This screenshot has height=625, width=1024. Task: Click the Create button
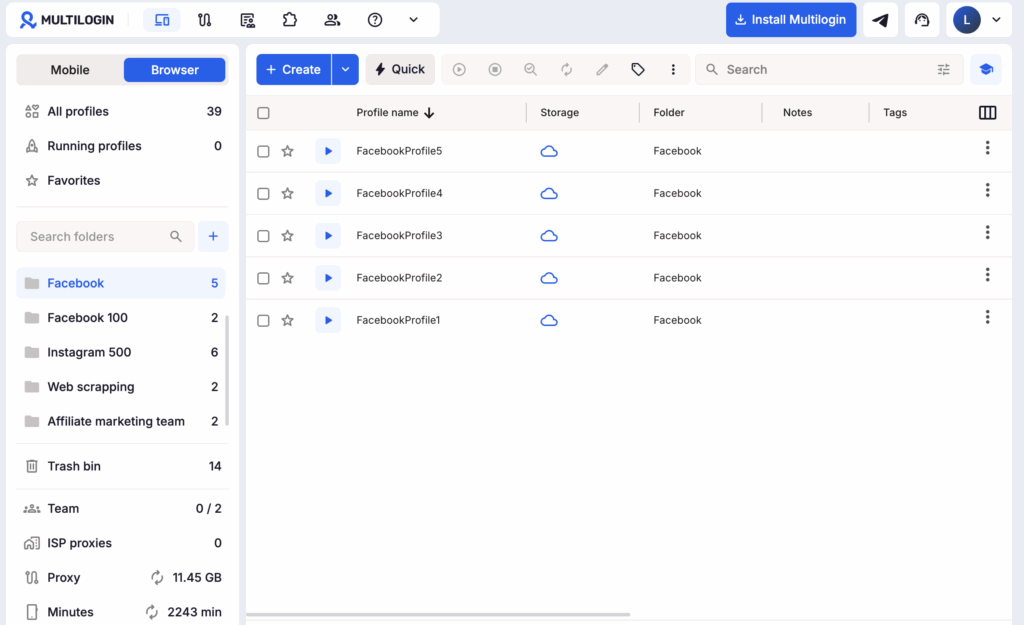coord(293,69)
